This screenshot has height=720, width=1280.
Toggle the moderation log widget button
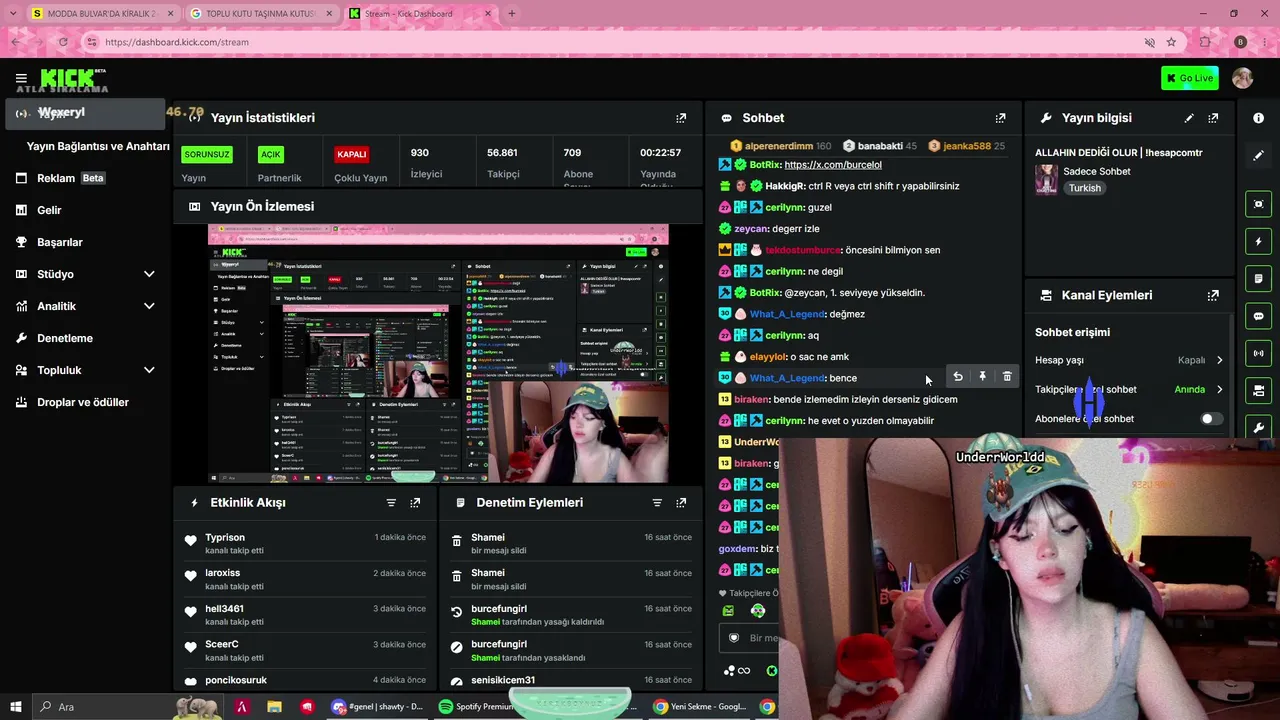click(1258, 278)
